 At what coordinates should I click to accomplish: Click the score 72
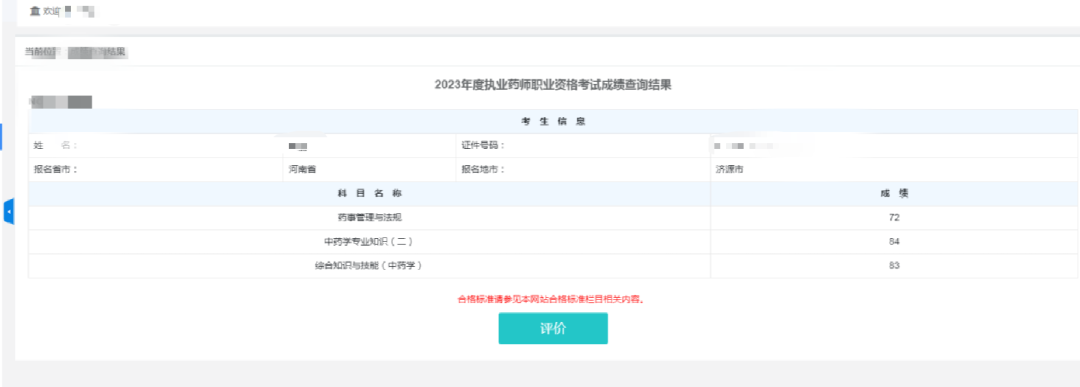(x=894, y=218)
